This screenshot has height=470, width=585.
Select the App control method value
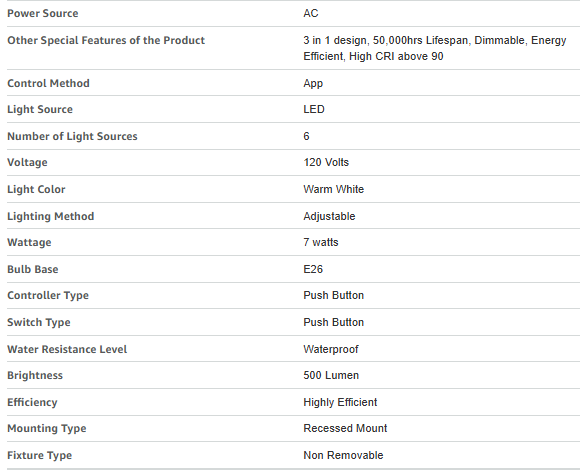313,84
